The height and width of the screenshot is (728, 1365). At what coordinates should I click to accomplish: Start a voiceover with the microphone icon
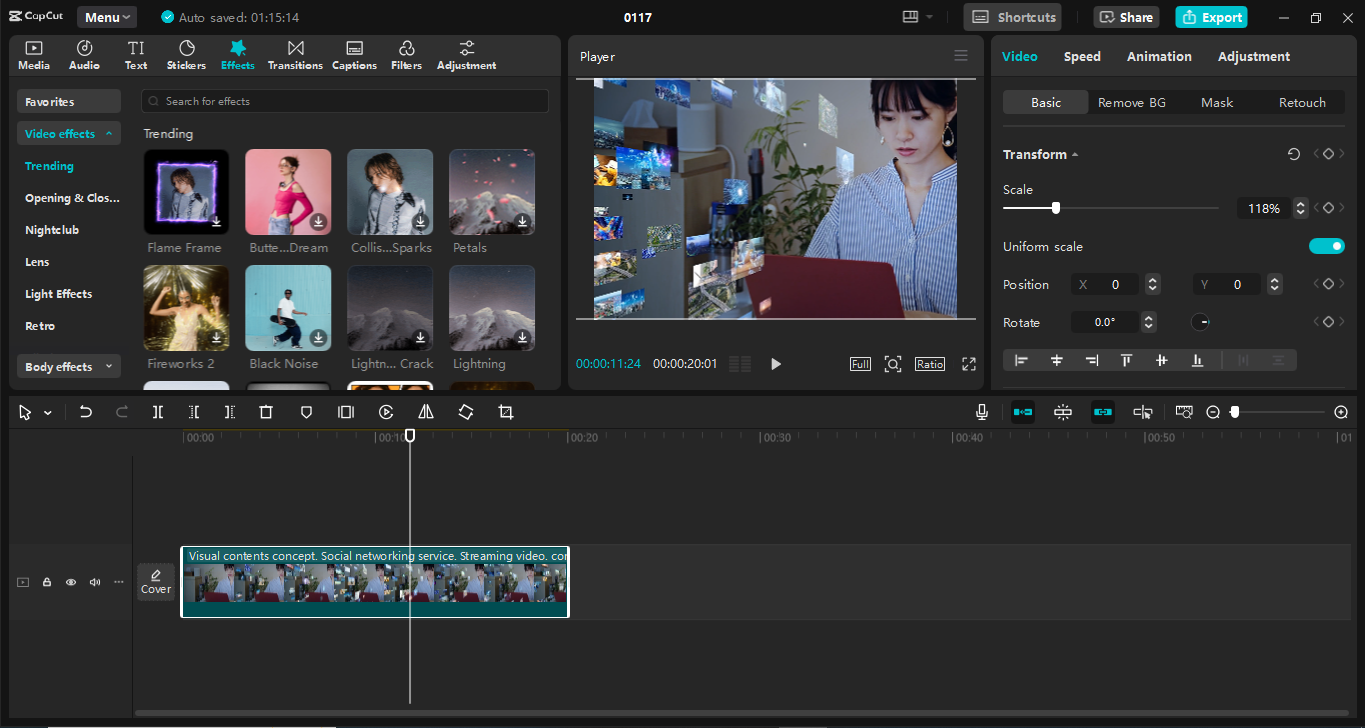pos(981,411)
